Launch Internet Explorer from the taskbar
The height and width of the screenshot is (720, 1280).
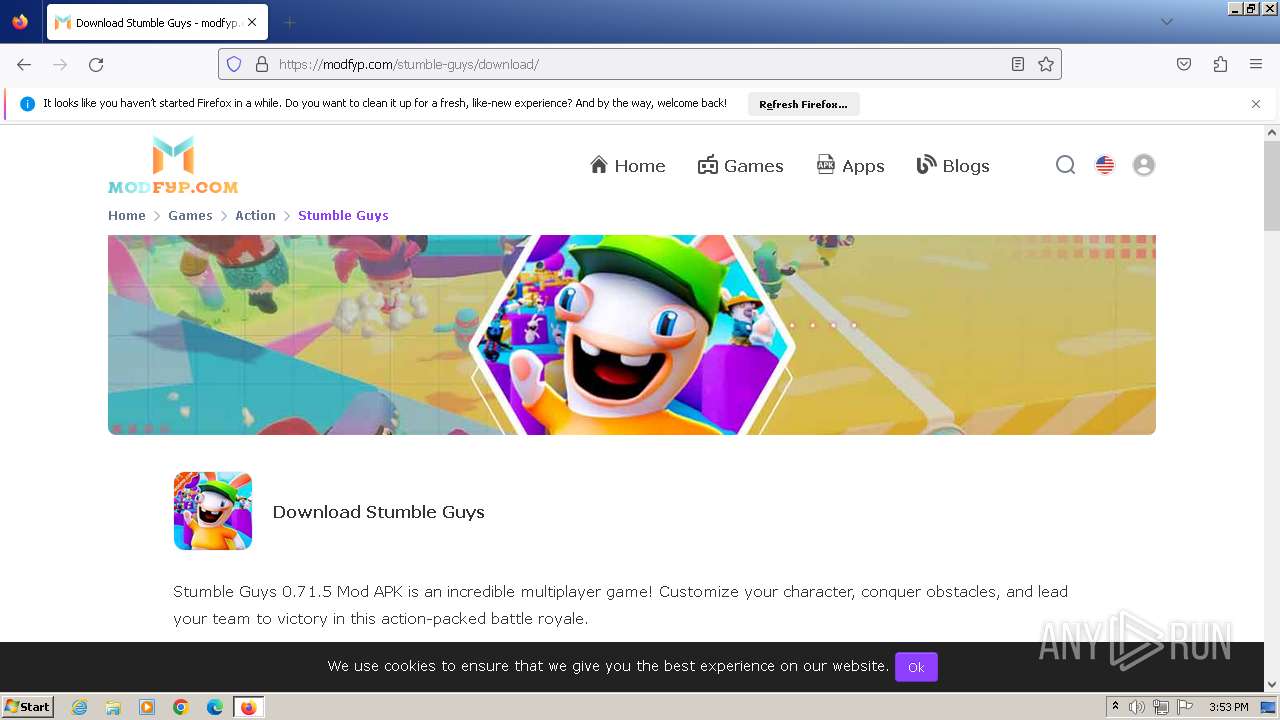[x=79, y=707]
